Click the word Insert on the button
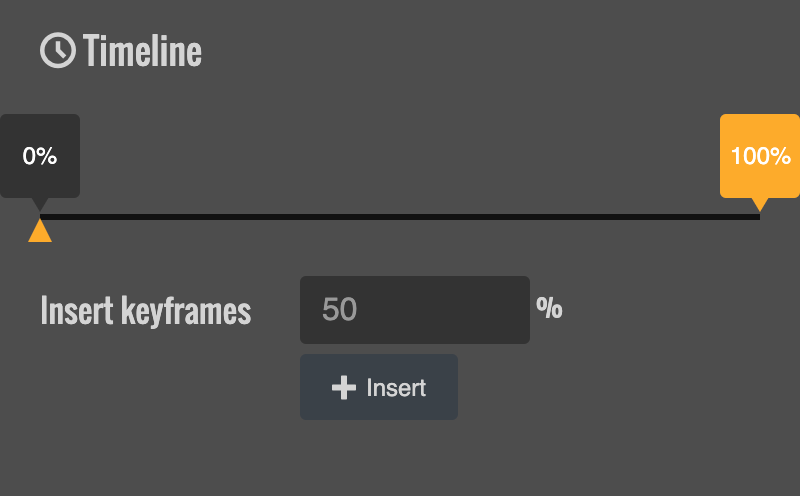 click(396, 388)
